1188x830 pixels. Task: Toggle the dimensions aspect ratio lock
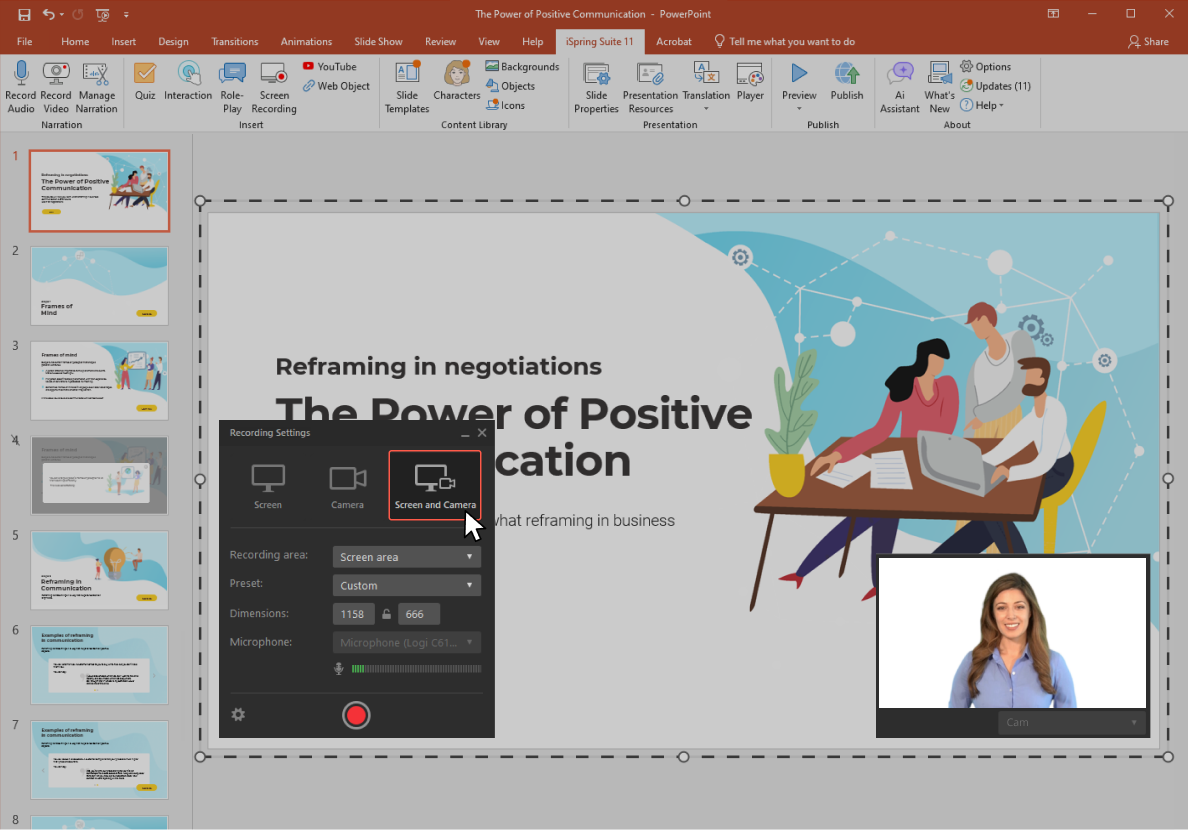[386, 614]
